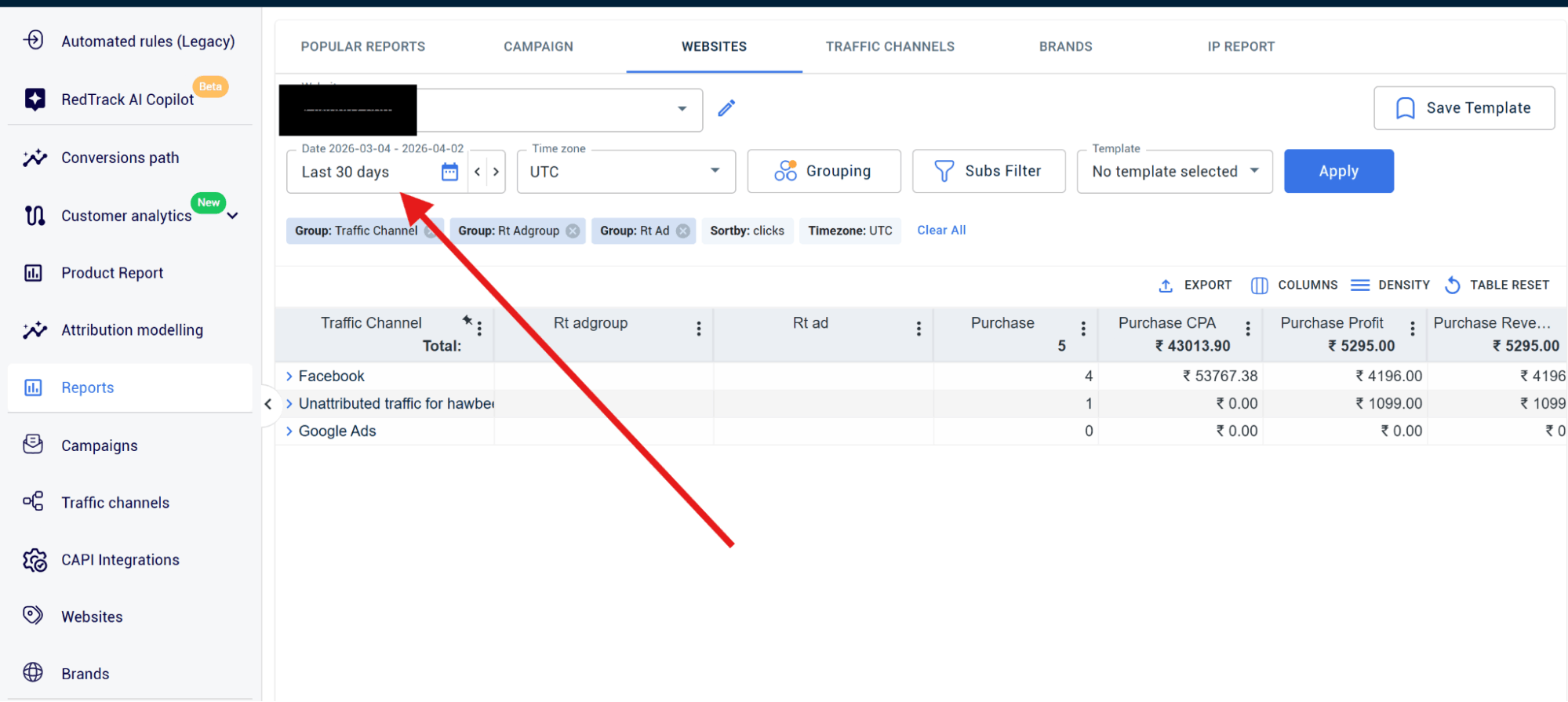The height and width of the screenshot is (702, 1568).
Task: Open Automated rules (Legacy) from sidebar
Action: click(147, 42)
